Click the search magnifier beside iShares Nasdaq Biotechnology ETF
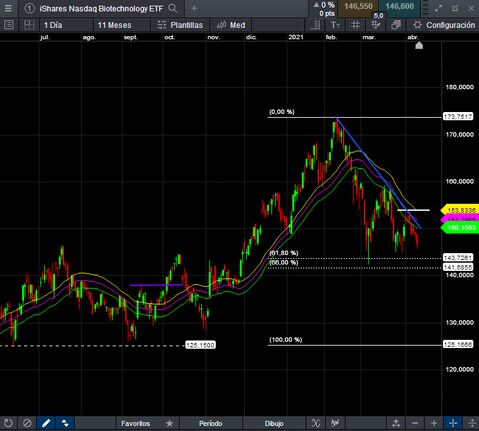Image resolution: width=479 pixels, height=431 pixels. point(173,8)
